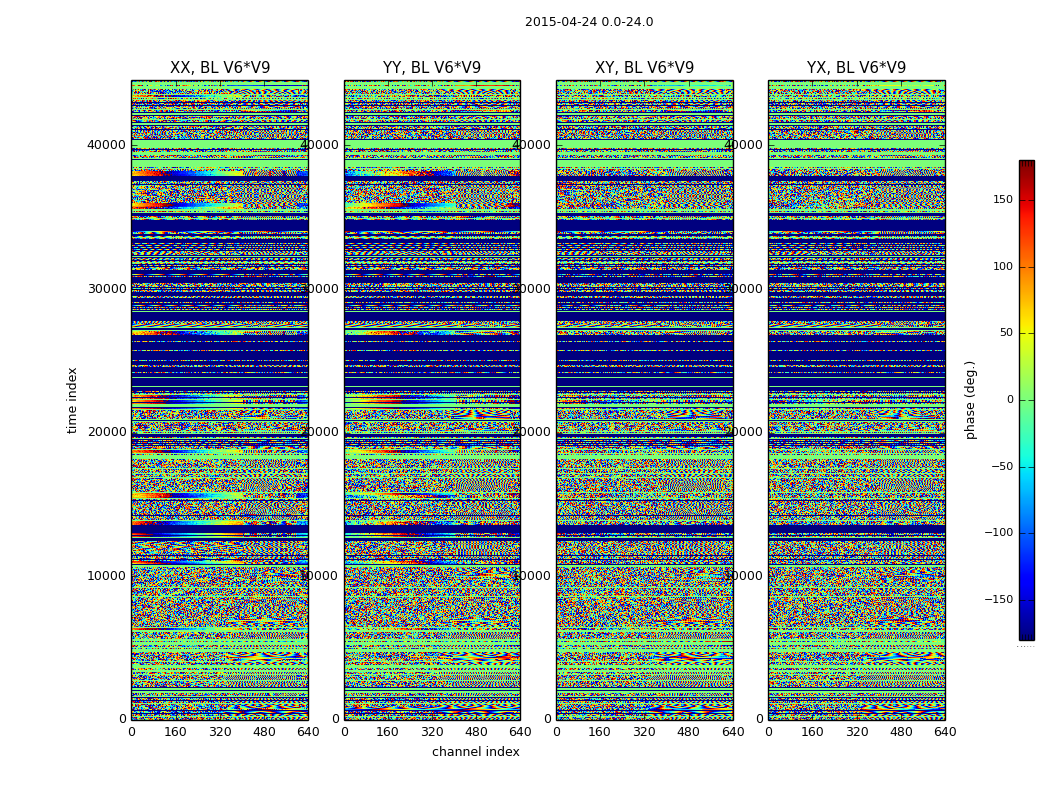
Task: Click inside the YY phase heatmap panel
Action: pos(431,400)
